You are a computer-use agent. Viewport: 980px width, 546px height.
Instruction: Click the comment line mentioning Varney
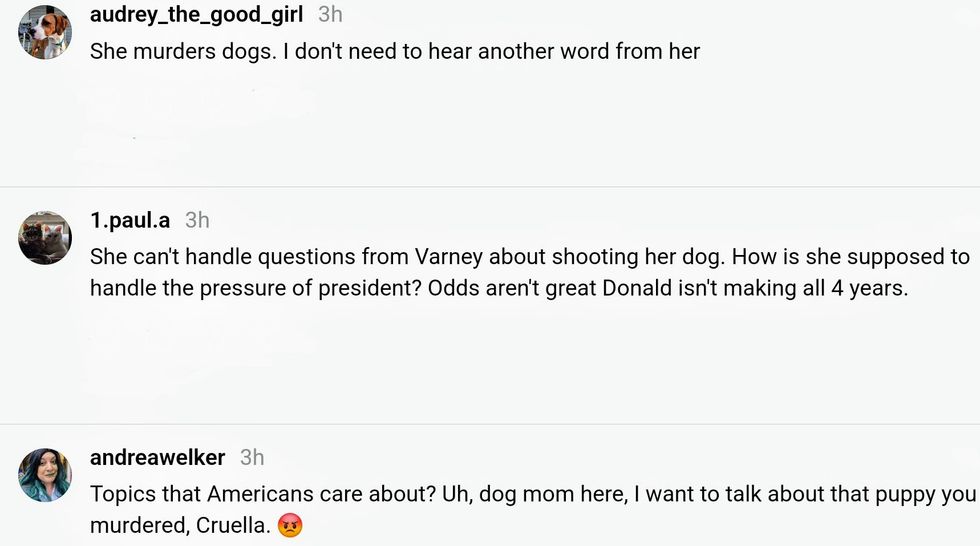[x=529, y=257]
